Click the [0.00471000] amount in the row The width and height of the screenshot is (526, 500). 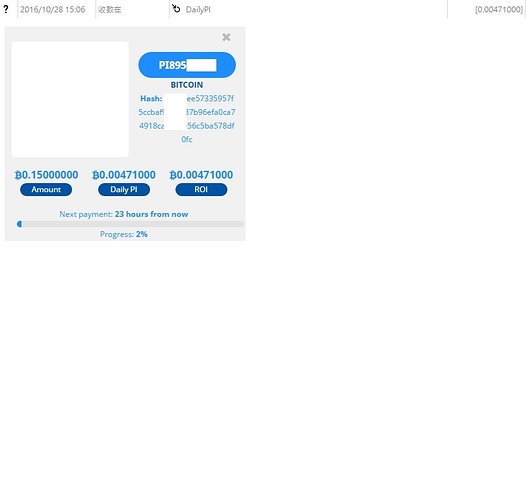click(499, 9)
